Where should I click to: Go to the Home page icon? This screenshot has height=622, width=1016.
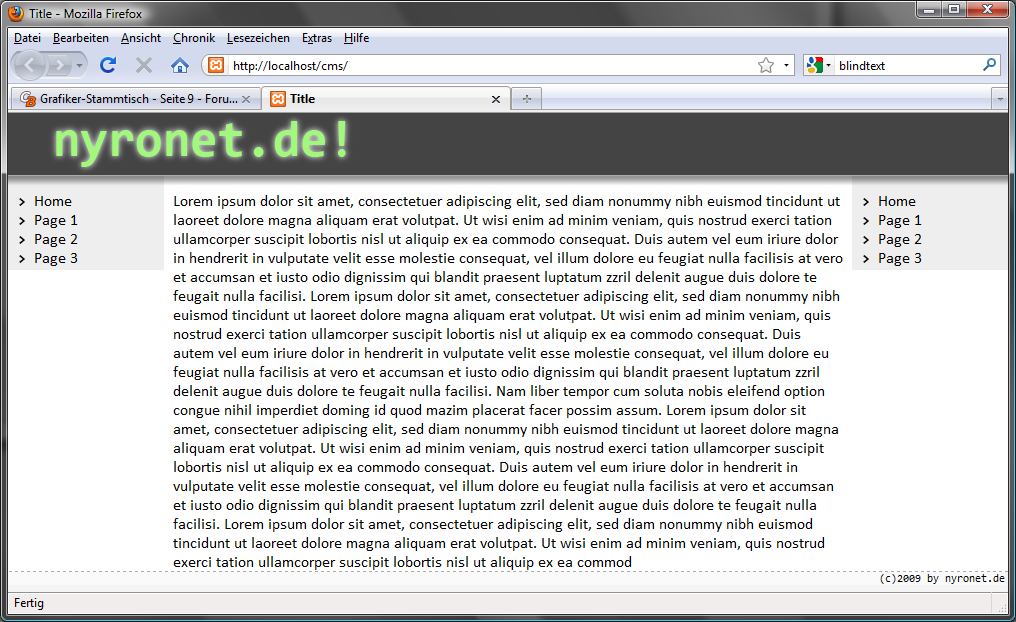(x=179, y=65)
